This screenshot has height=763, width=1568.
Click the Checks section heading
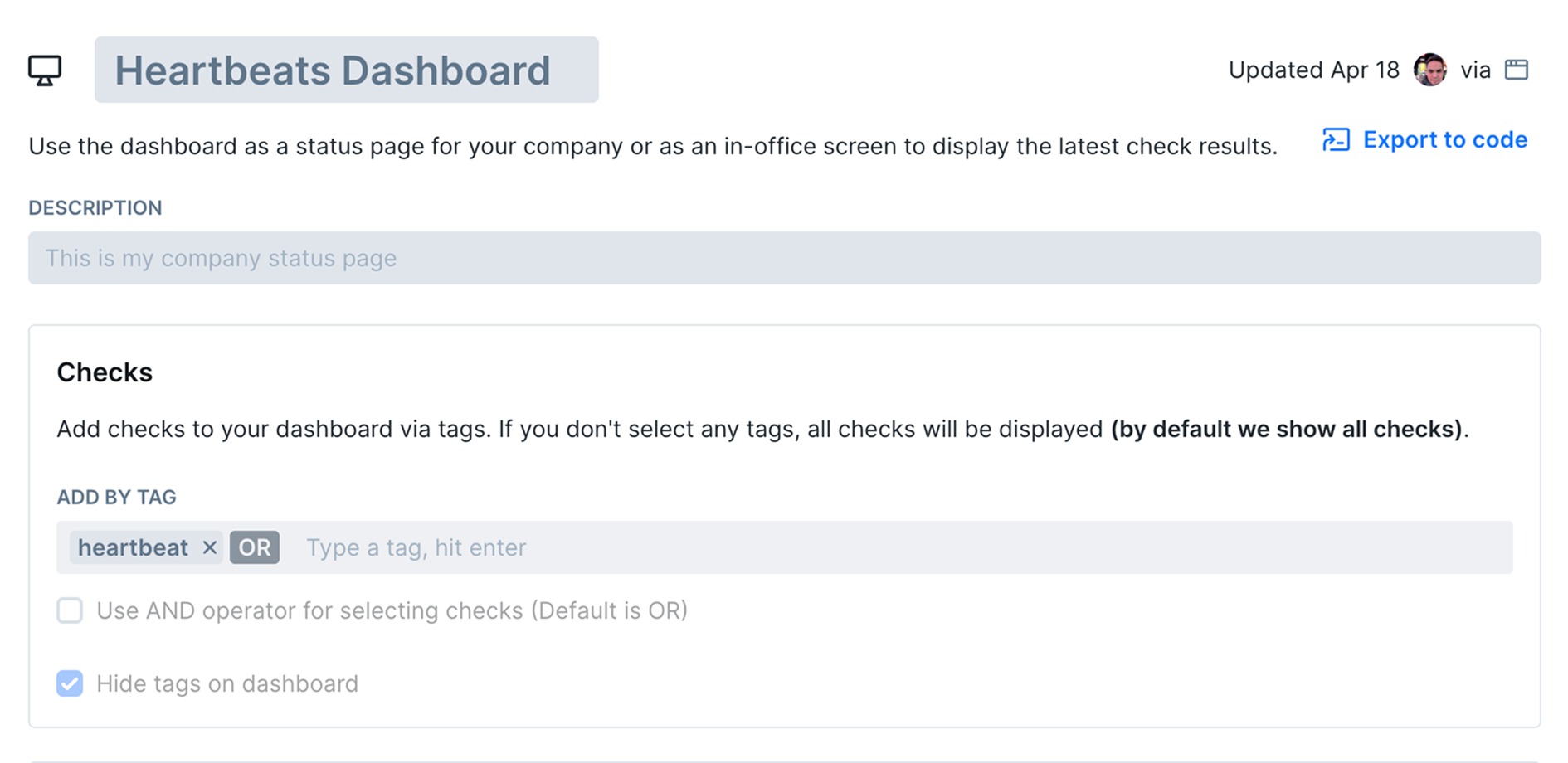tap(105, 372)
